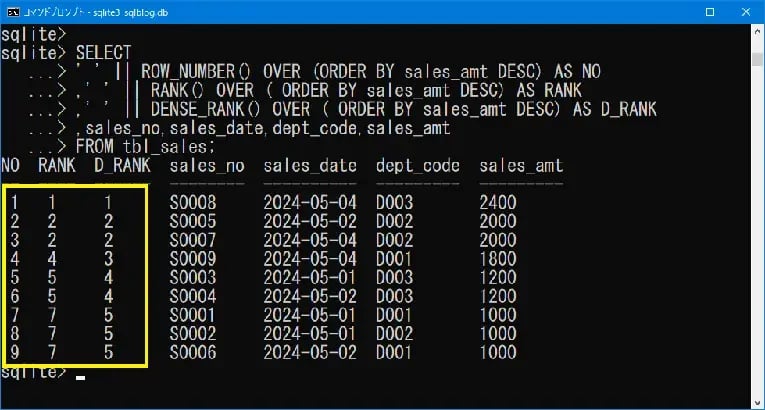This screenshot has height=410, width=765.
Task: Click the sales_no value S0008
Action: point(193,200)
